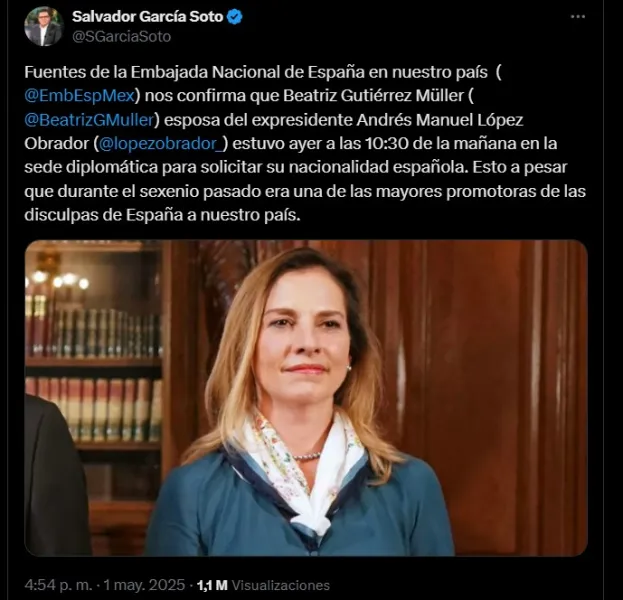Viewport: 623px width, 600px height.
Task: Click the blue verified badge icon
Action: [x=235, y=17]
